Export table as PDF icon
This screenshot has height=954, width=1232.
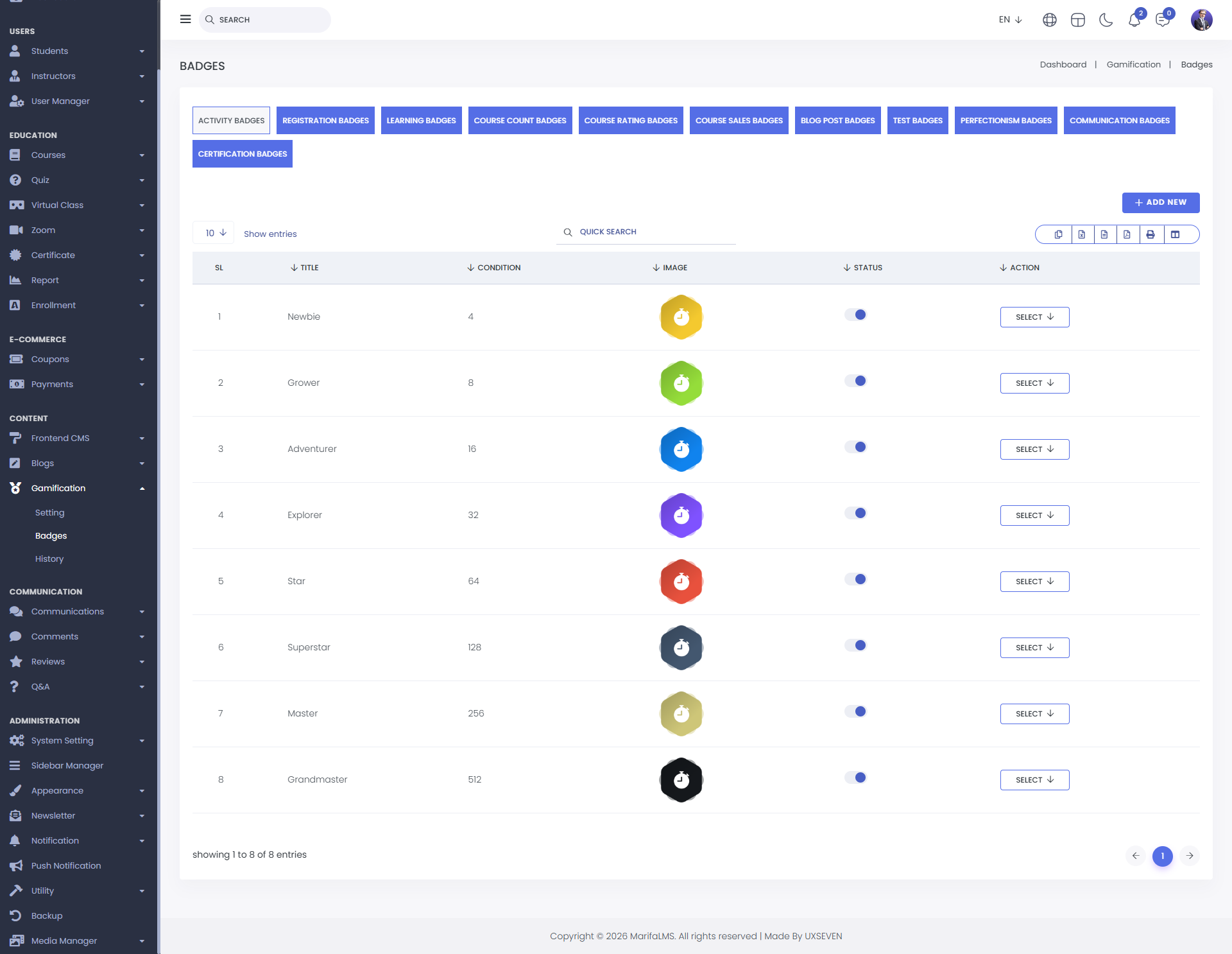pos(1127,234)
